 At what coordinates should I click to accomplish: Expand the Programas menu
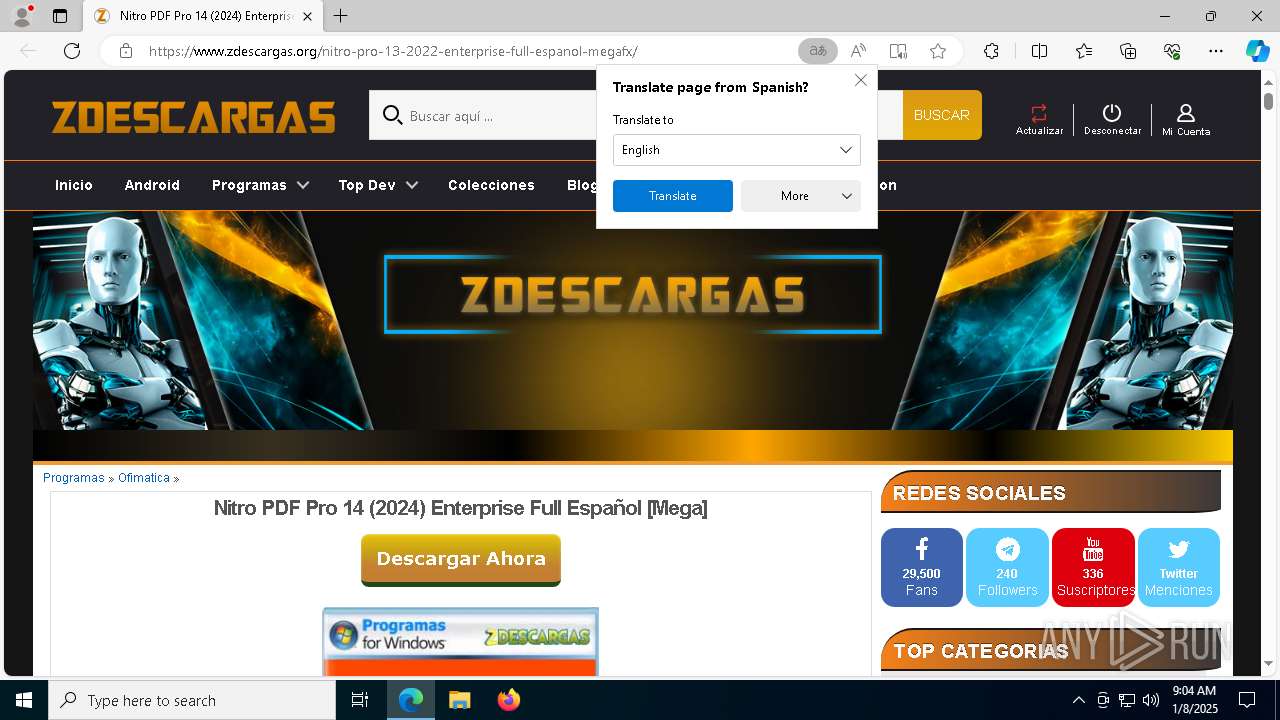[x=260, y=185]
